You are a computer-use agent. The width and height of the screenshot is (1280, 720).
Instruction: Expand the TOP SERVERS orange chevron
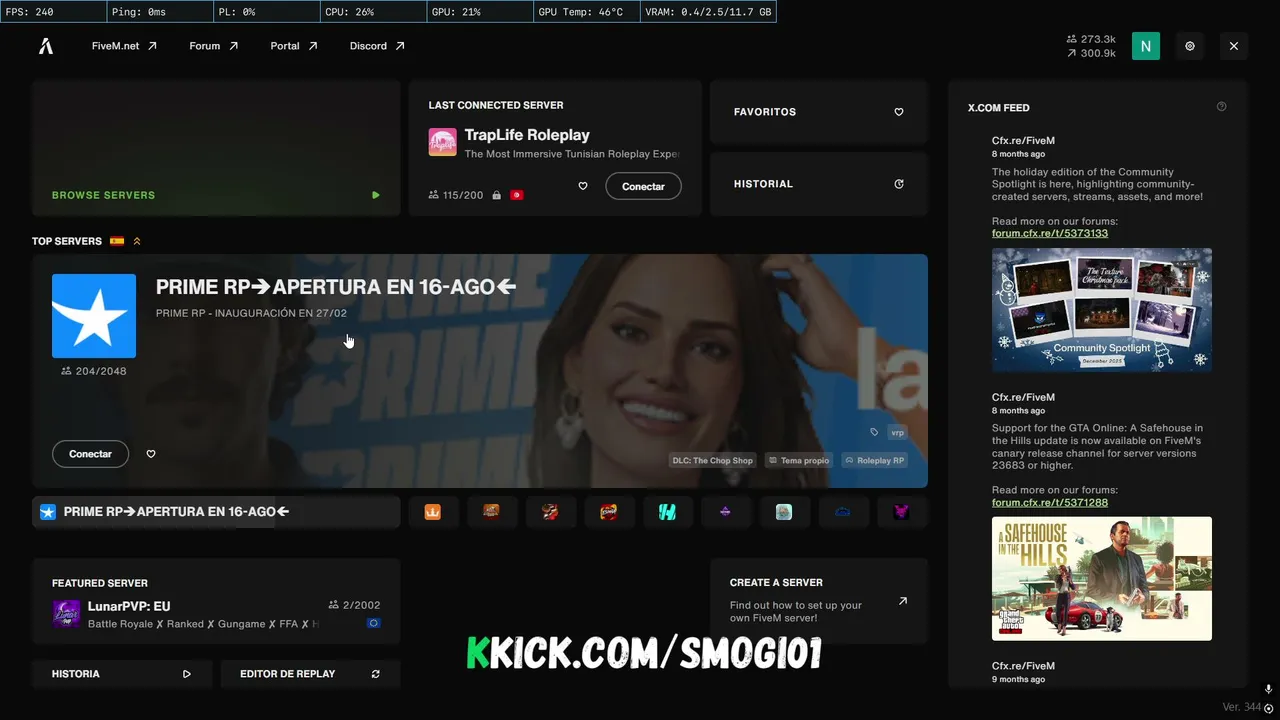click(137, 241)
